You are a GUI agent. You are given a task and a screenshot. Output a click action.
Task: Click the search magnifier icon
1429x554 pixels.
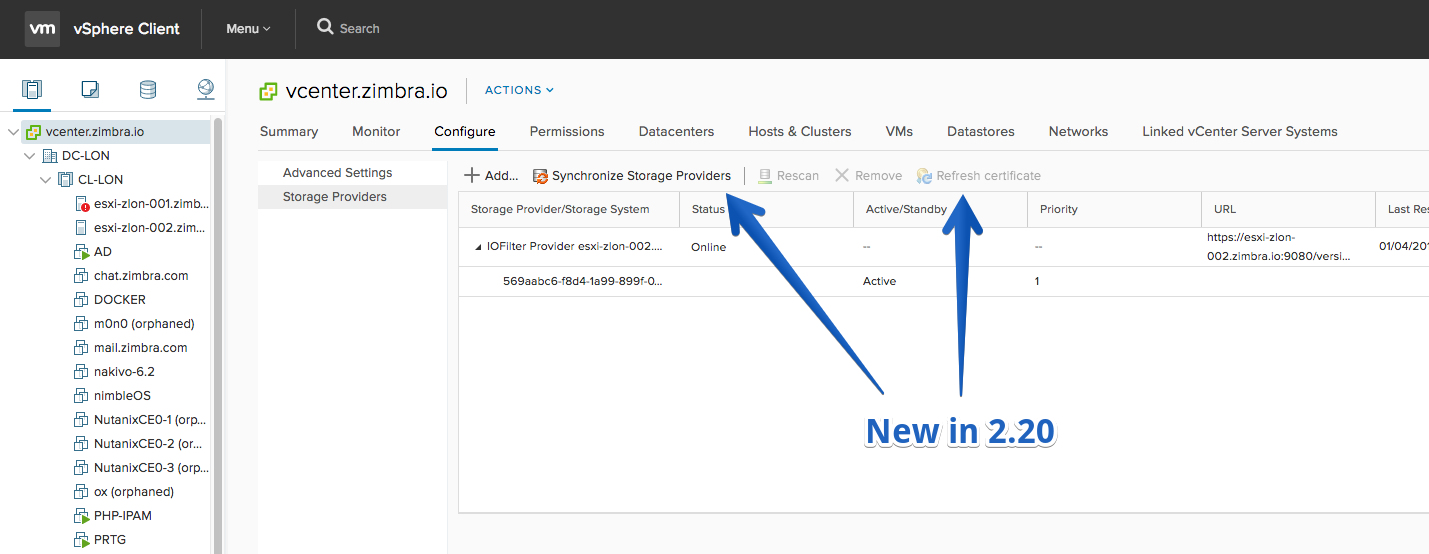pyautogui.click(x=325, y=27)
